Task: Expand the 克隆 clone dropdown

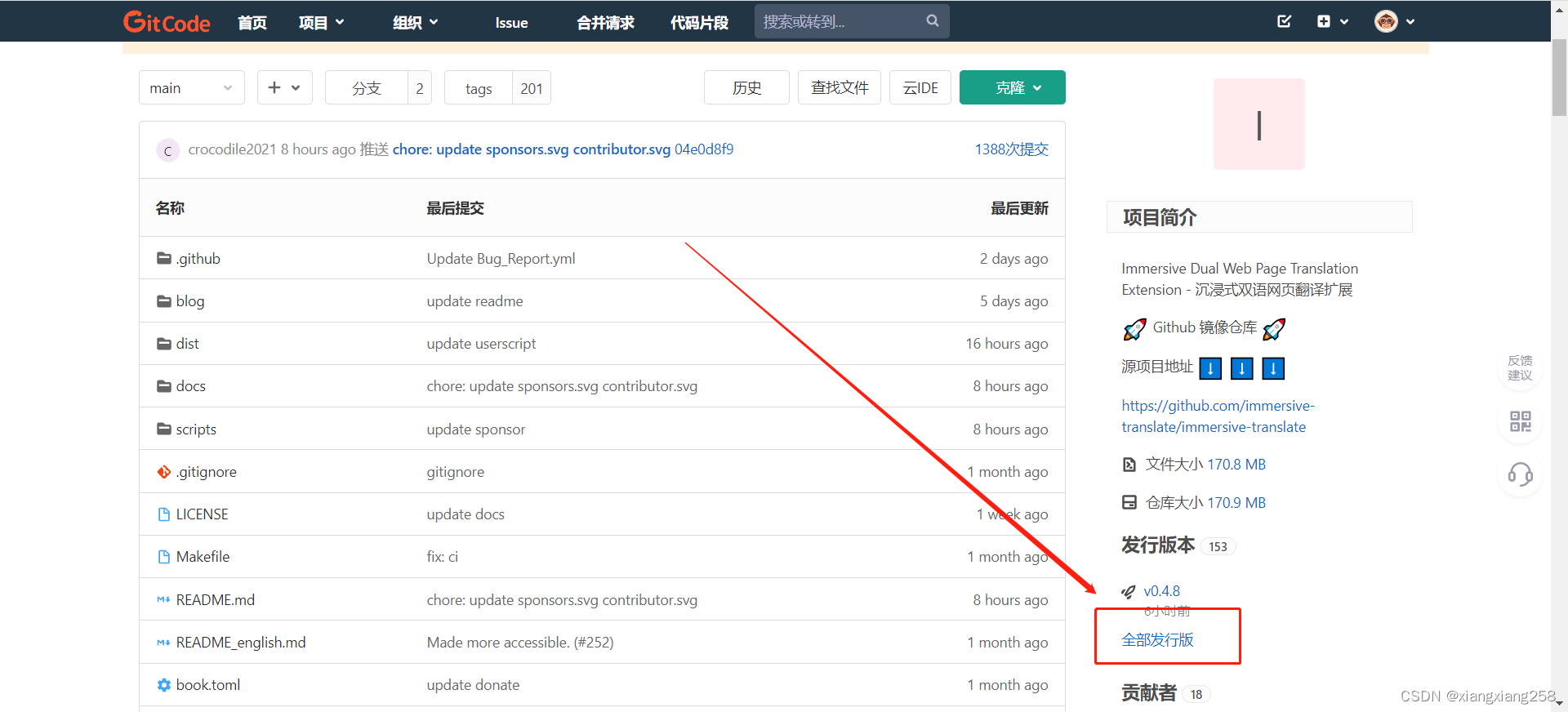Action: tap(1012, 87)
